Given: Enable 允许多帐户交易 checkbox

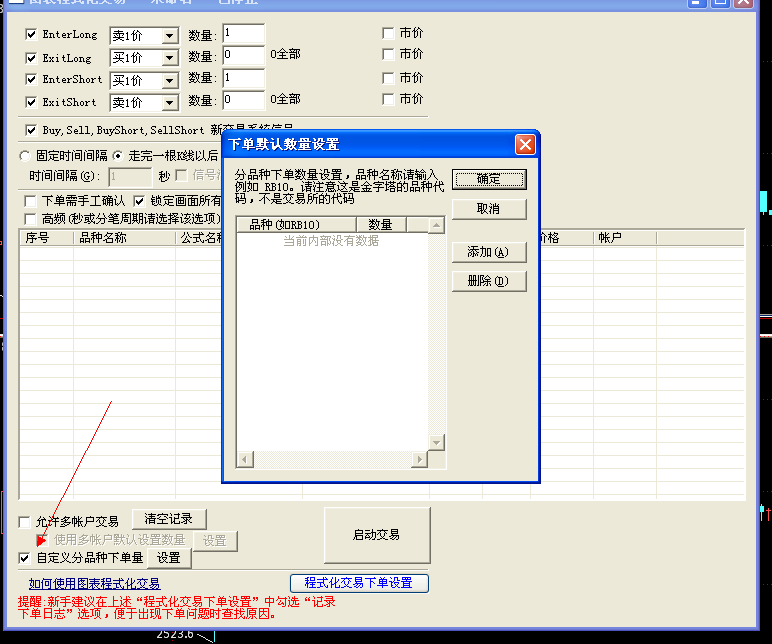Looking at the screenshot, I should click(x=25, y=521).
